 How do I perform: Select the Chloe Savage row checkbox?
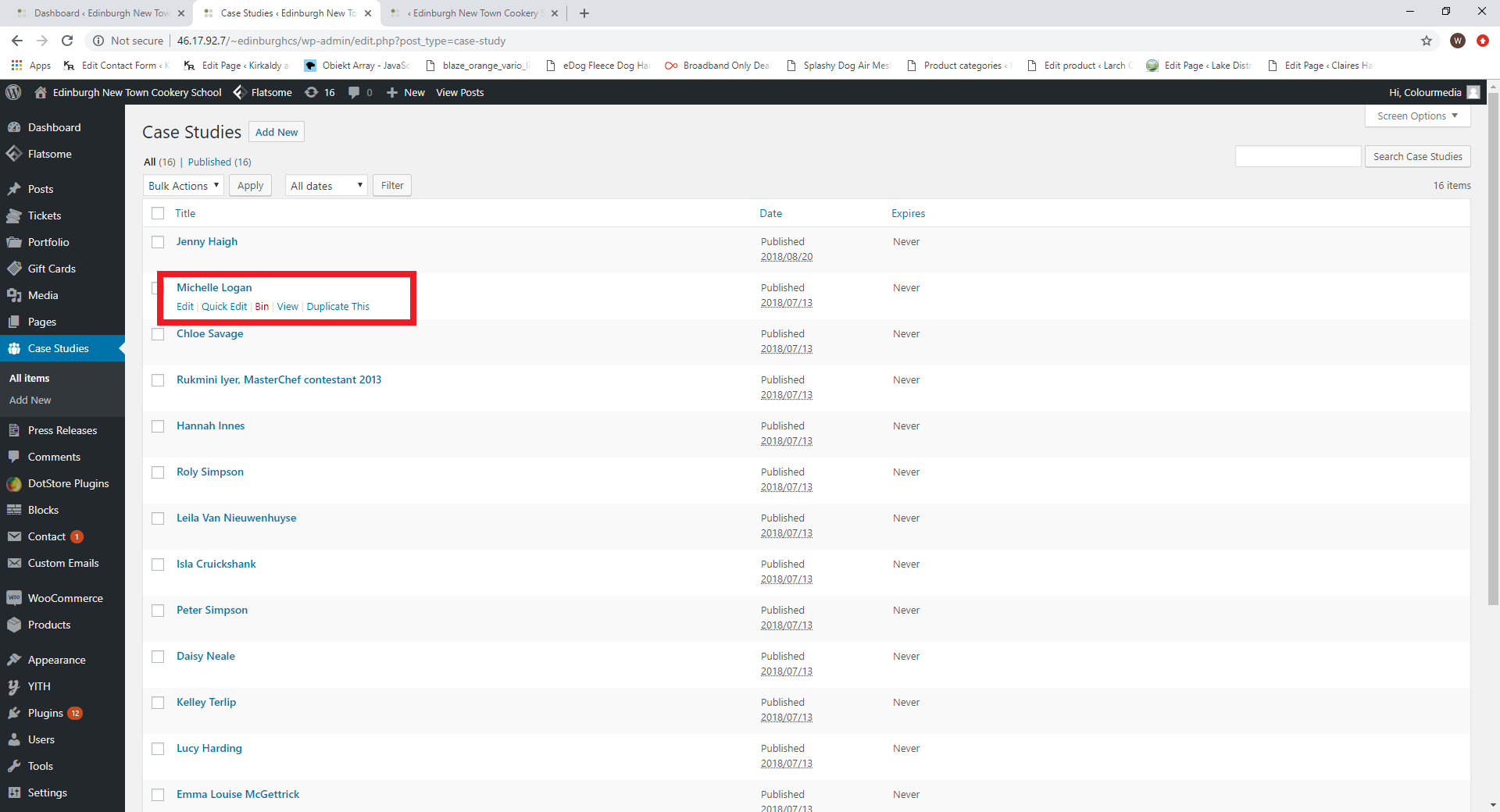tap(158, 334)
